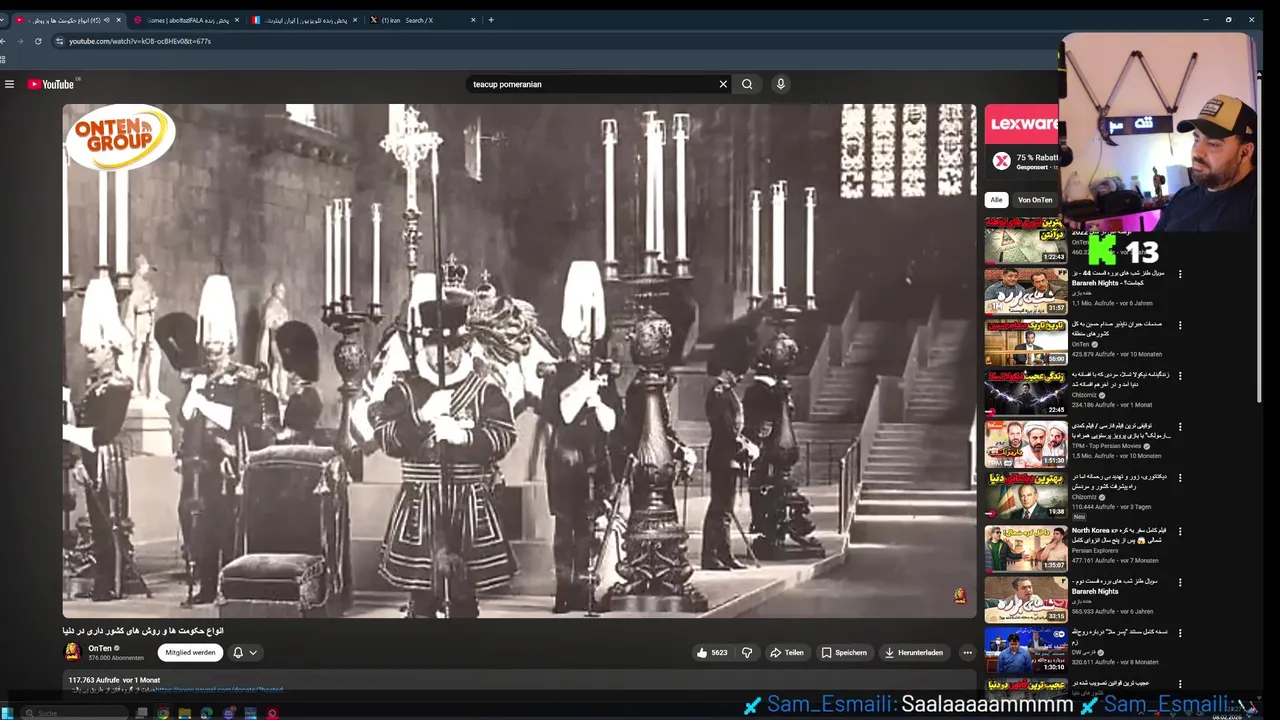Open the Saddam Hussein OnTen video thumbnail

click(1026, 342)
